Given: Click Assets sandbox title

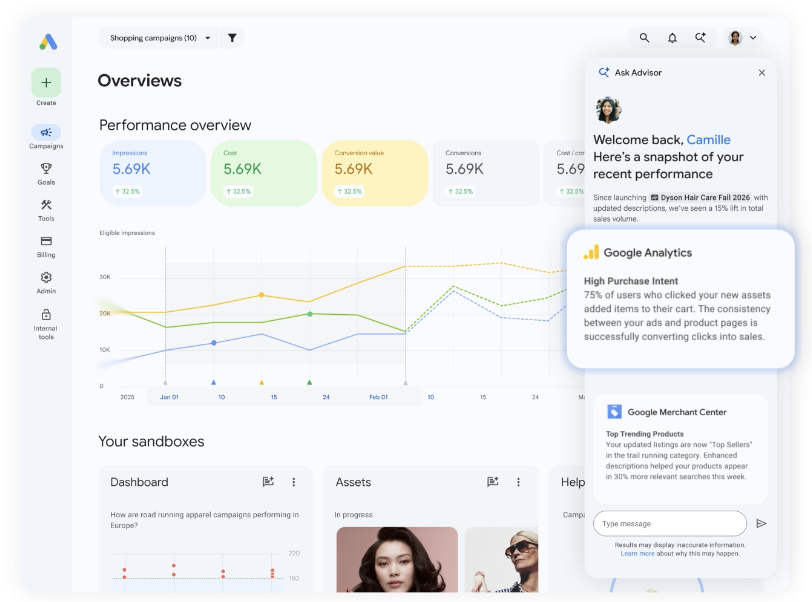Looking at the screenshot, I should click(353, 482).
